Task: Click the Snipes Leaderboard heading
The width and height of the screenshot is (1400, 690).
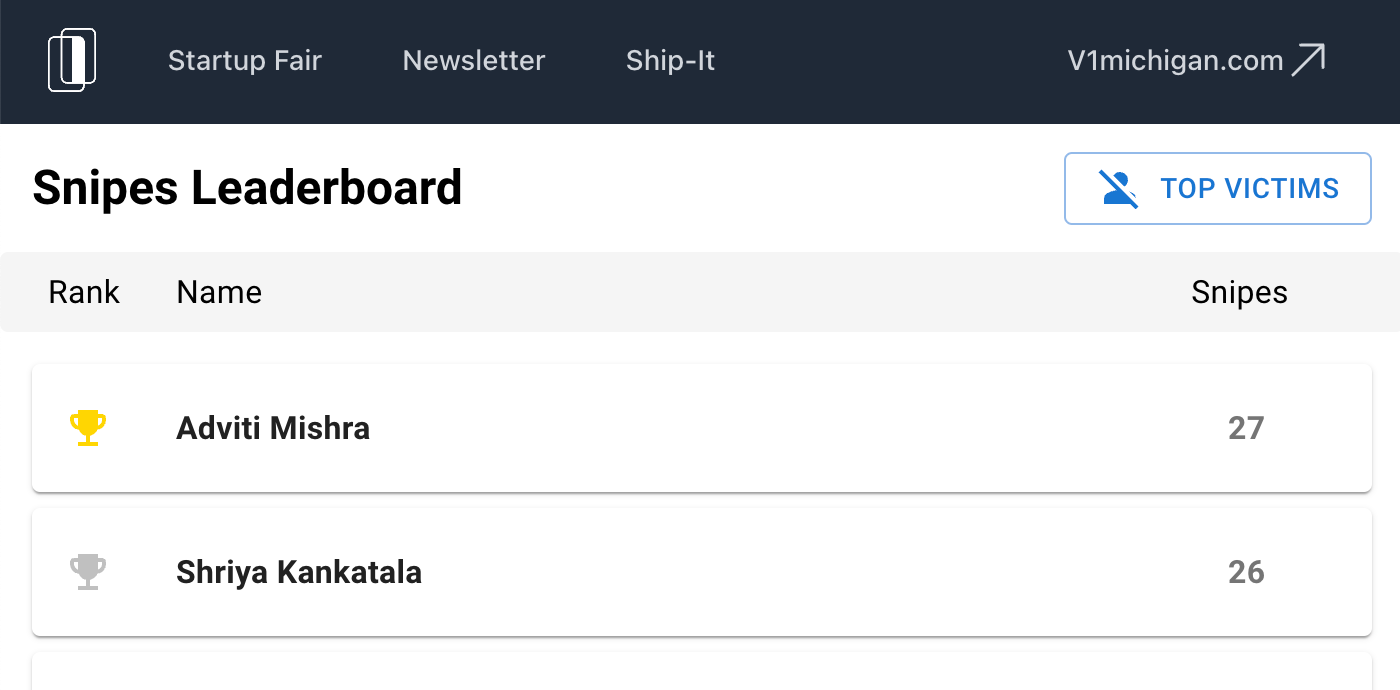Action: (247, 188)
